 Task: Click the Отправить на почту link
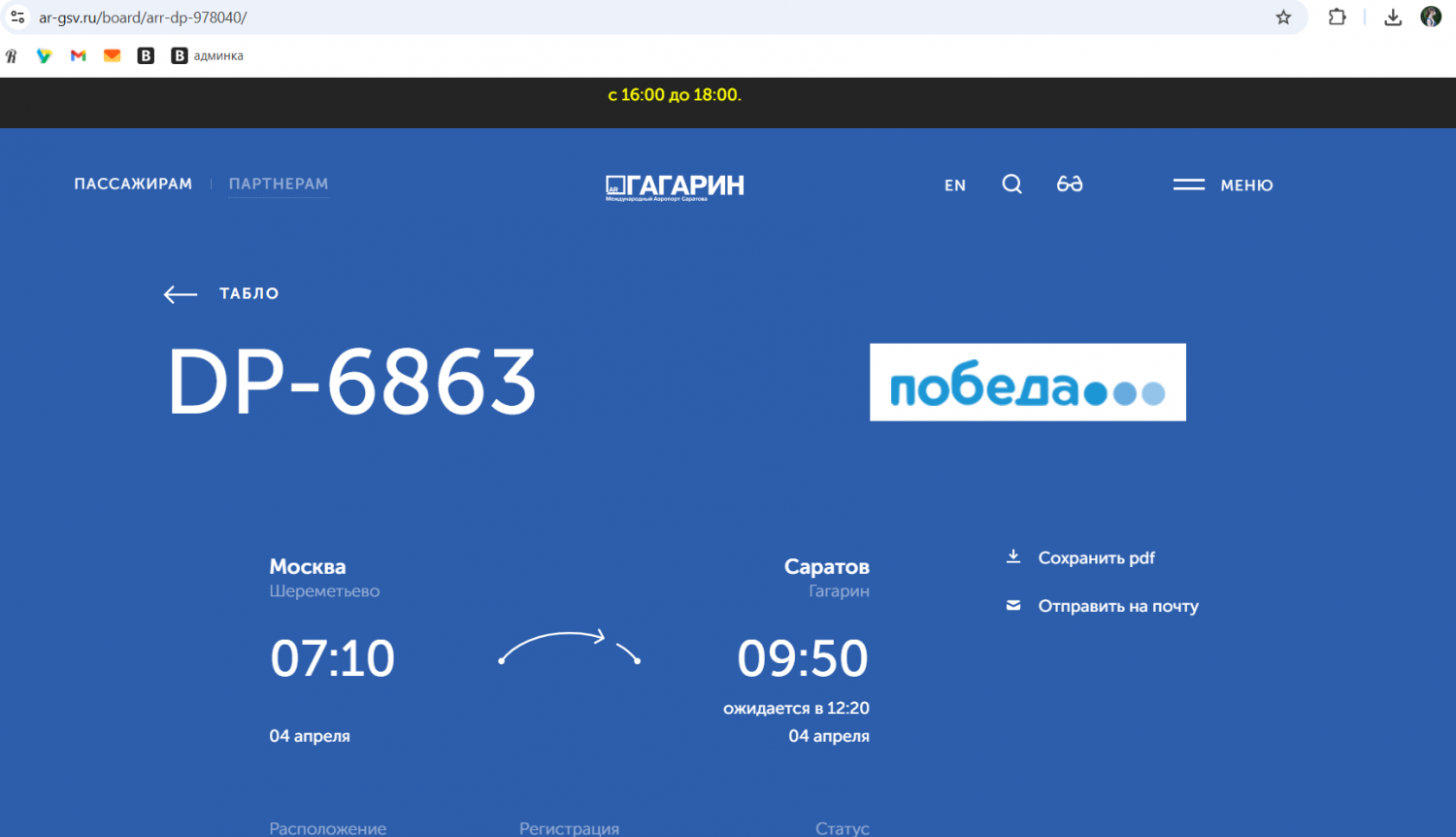coord(1118,606)
